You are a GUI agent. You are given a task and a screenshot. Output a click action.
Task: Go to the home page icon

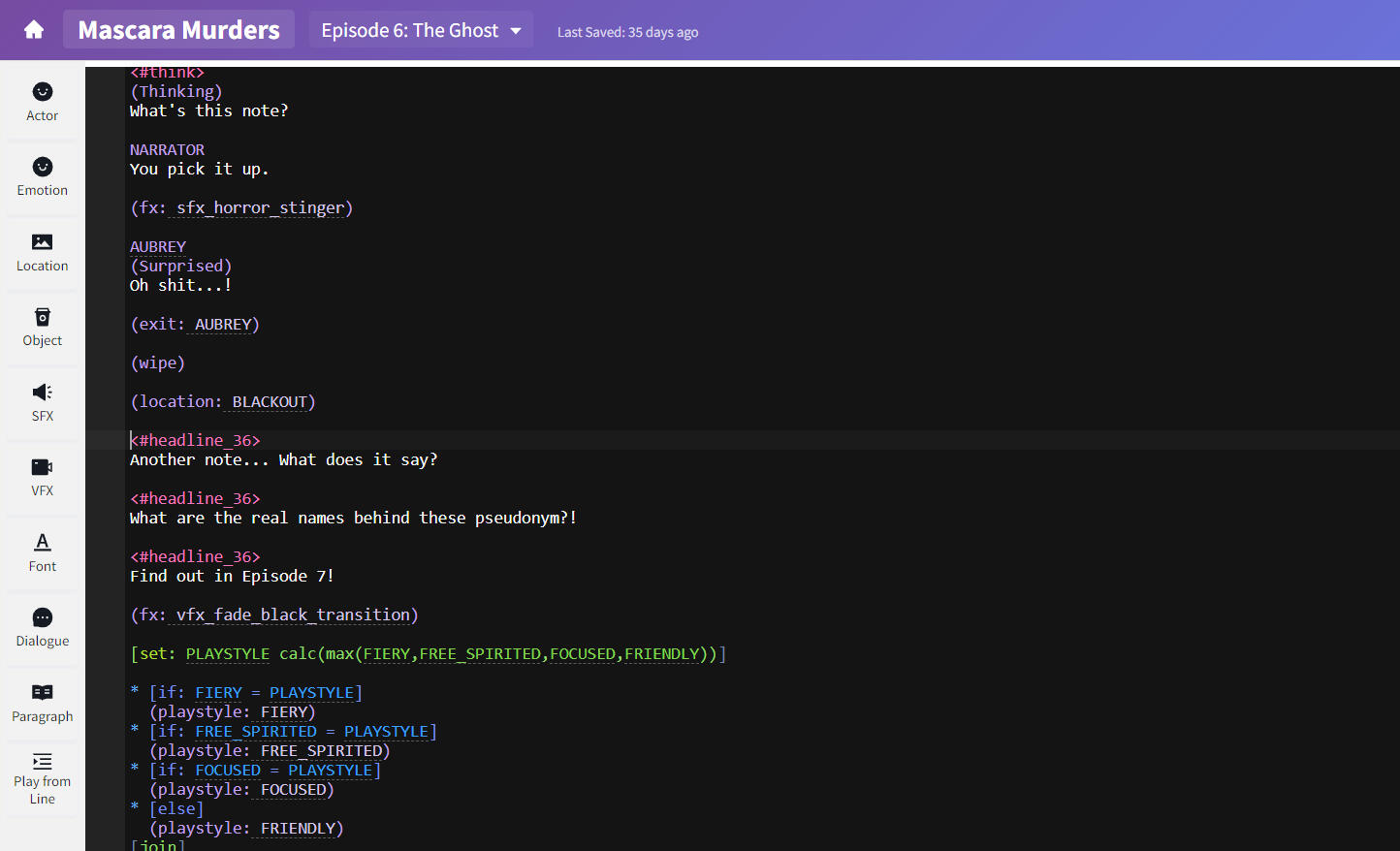[x=34, y=30]
